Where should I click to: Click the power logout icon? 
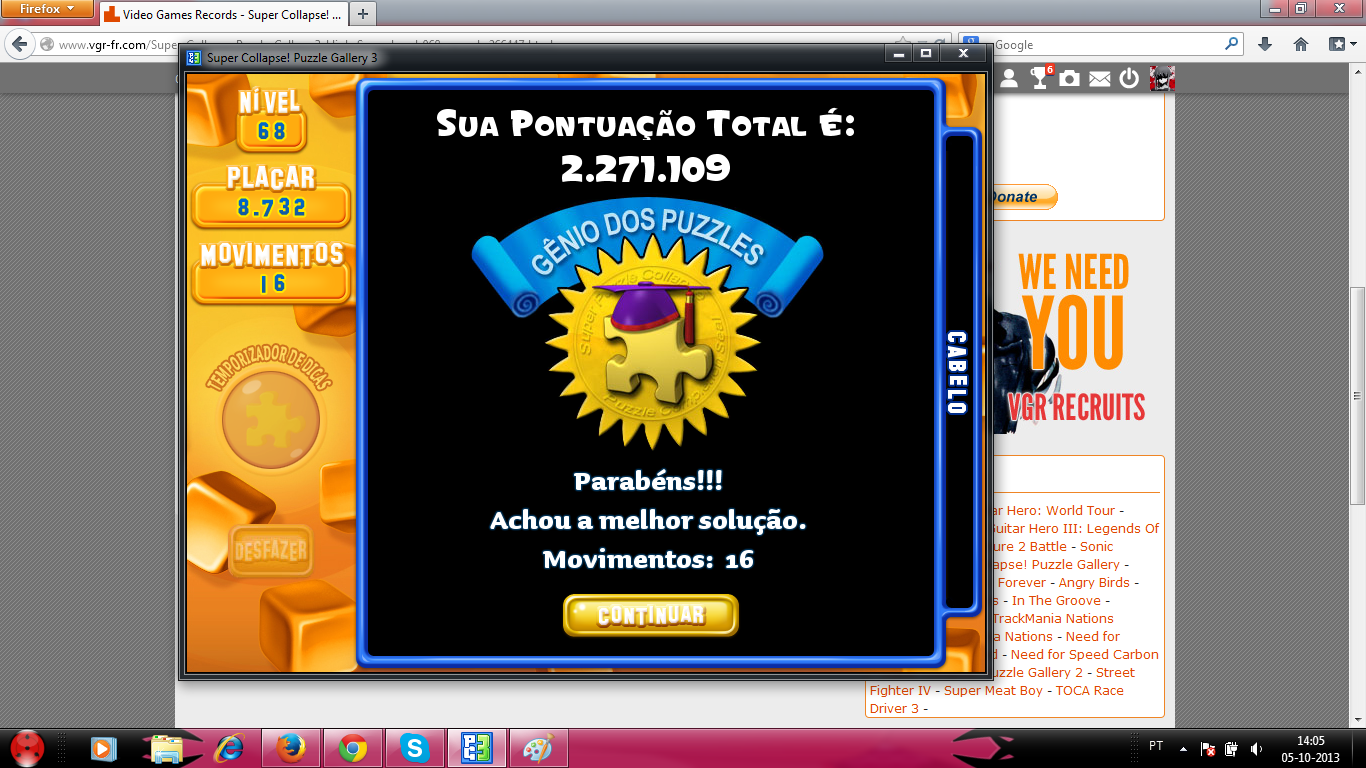coord(1129,78)
